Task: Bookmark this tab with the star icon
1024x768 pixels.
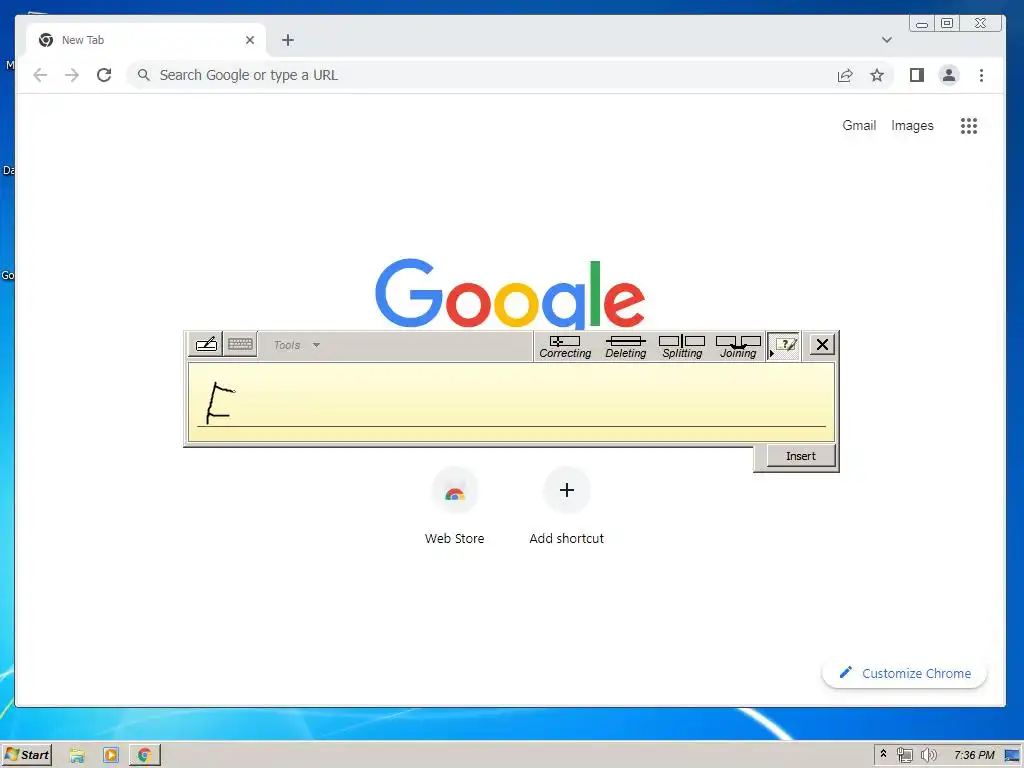Action: click(877, 75)
